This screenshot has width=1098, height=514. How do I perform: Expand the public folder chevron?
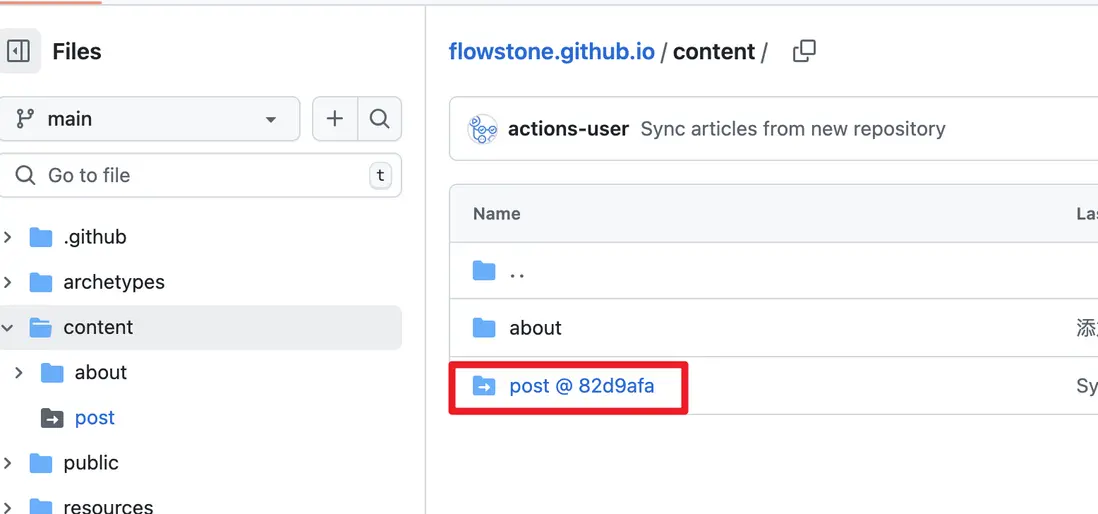(9, 463)
